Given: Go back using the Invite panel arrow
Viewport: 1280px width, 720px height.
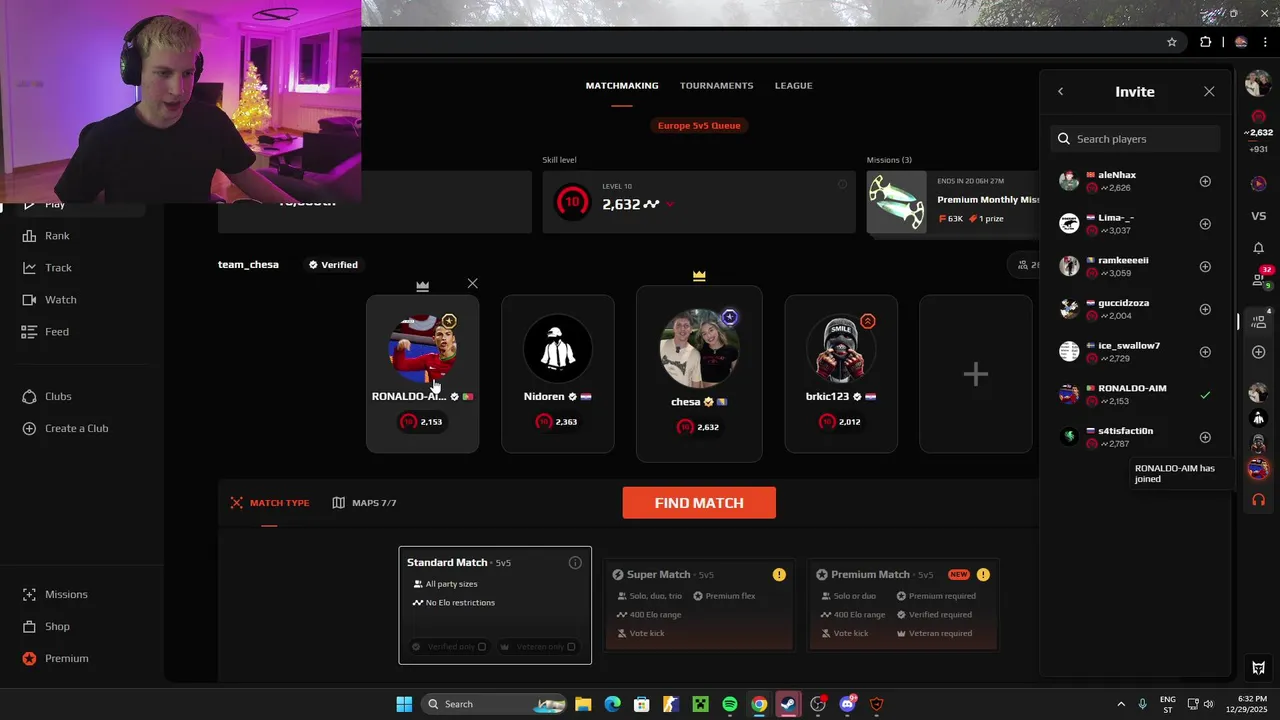Looking at the screenshot, I should [1061, 92].
